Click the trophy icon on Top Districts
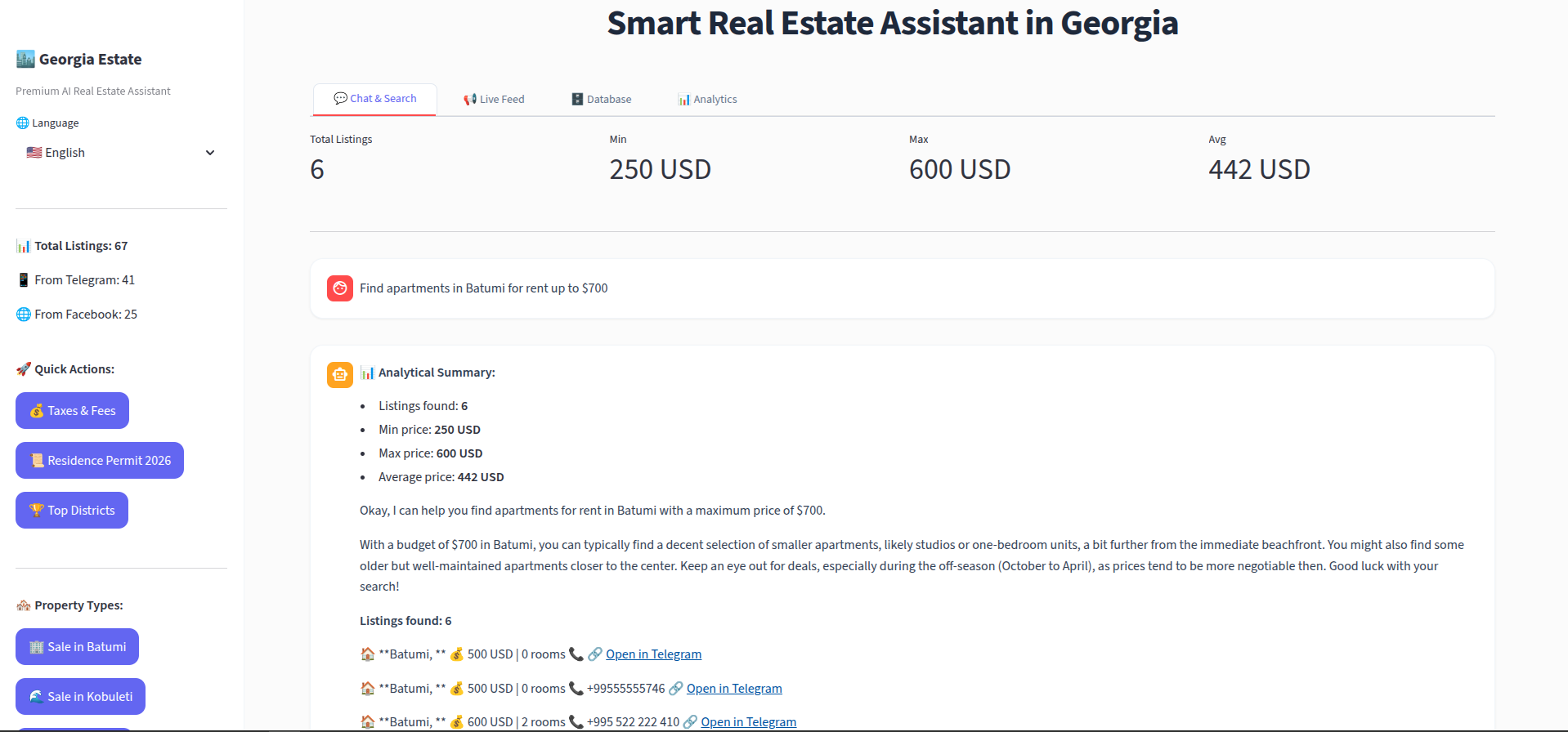 37,511
